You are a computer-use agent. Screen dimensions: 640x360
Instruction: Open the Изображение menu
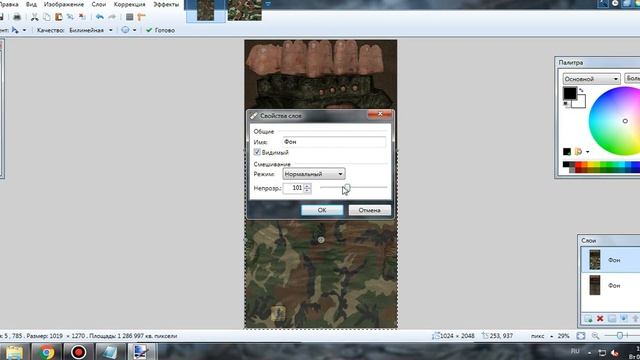click(64, 4)
